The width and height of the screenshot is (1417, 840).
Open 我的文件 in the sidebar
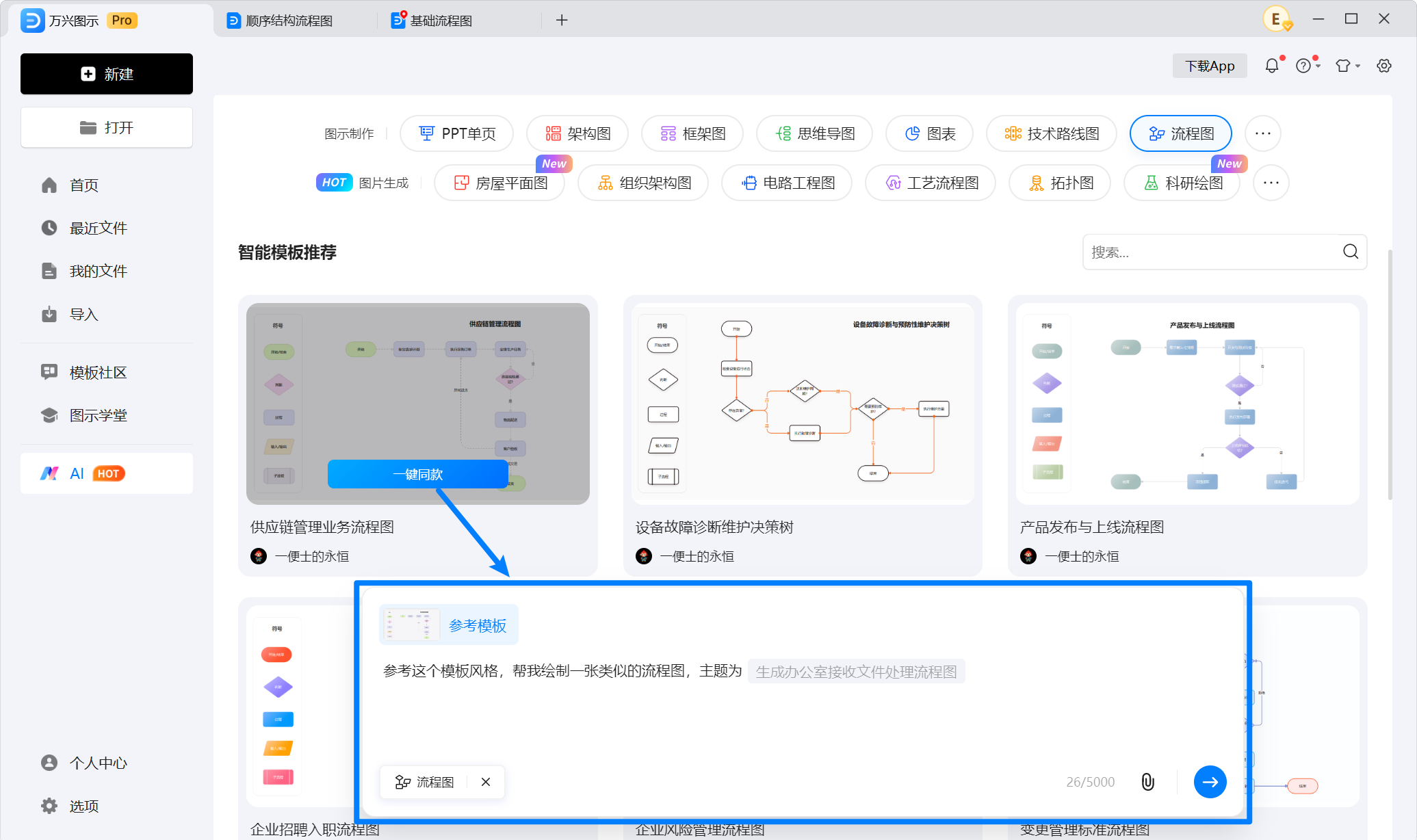(84, 271)
